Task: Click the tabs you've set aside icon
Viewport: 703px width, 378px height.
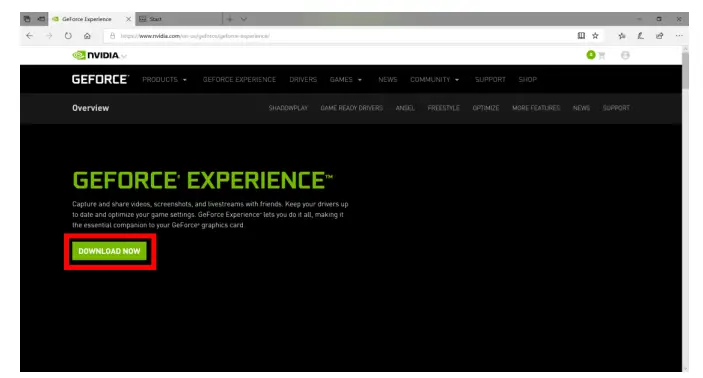Action: (x=27, y=19)
